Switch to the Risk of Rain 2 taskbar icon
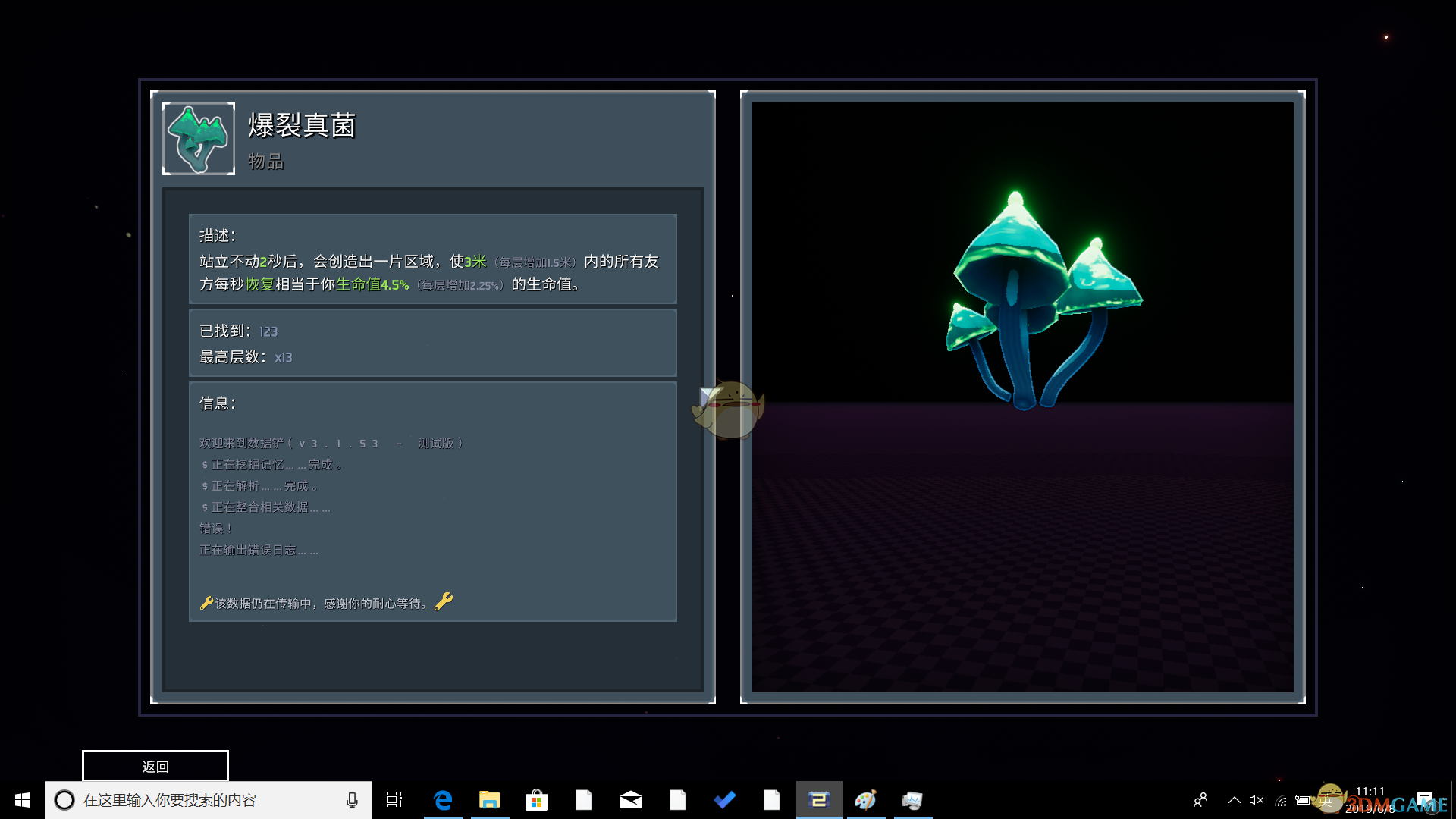The height and width of the screenshot is (819, 1456). point(819,800)
